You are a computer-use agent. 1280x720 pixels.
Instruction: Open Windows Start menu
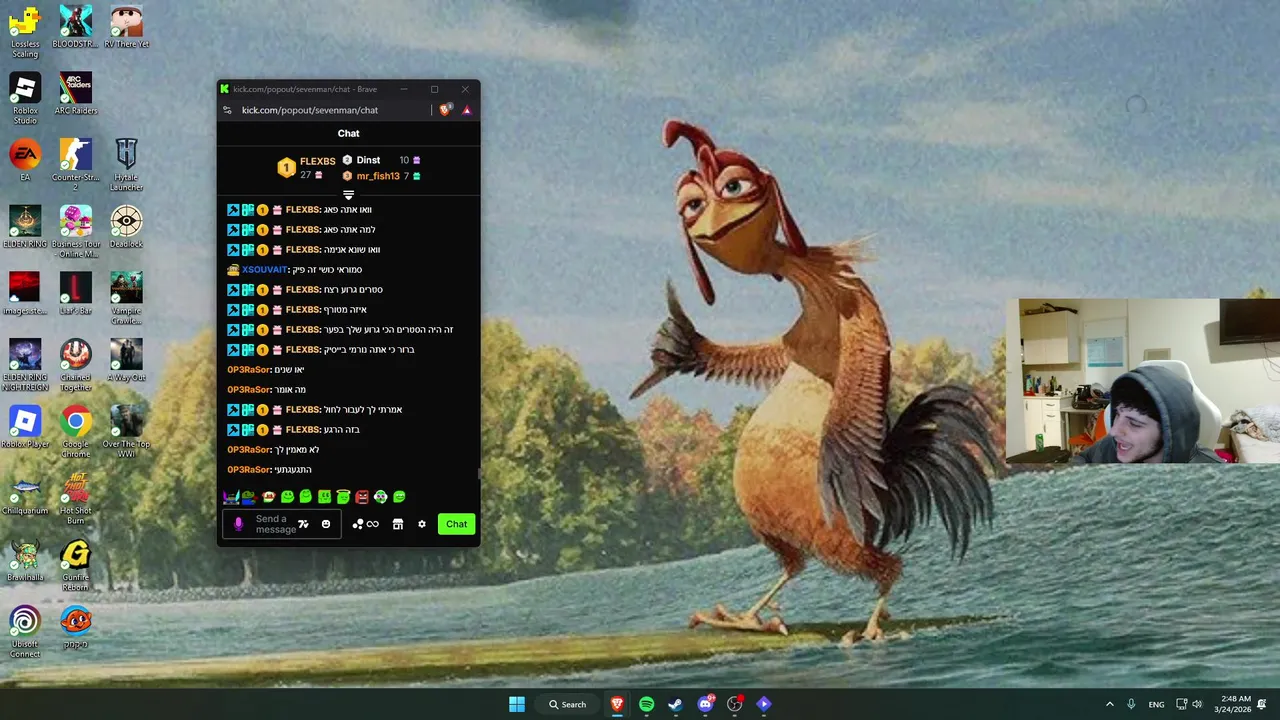[517, 704]
